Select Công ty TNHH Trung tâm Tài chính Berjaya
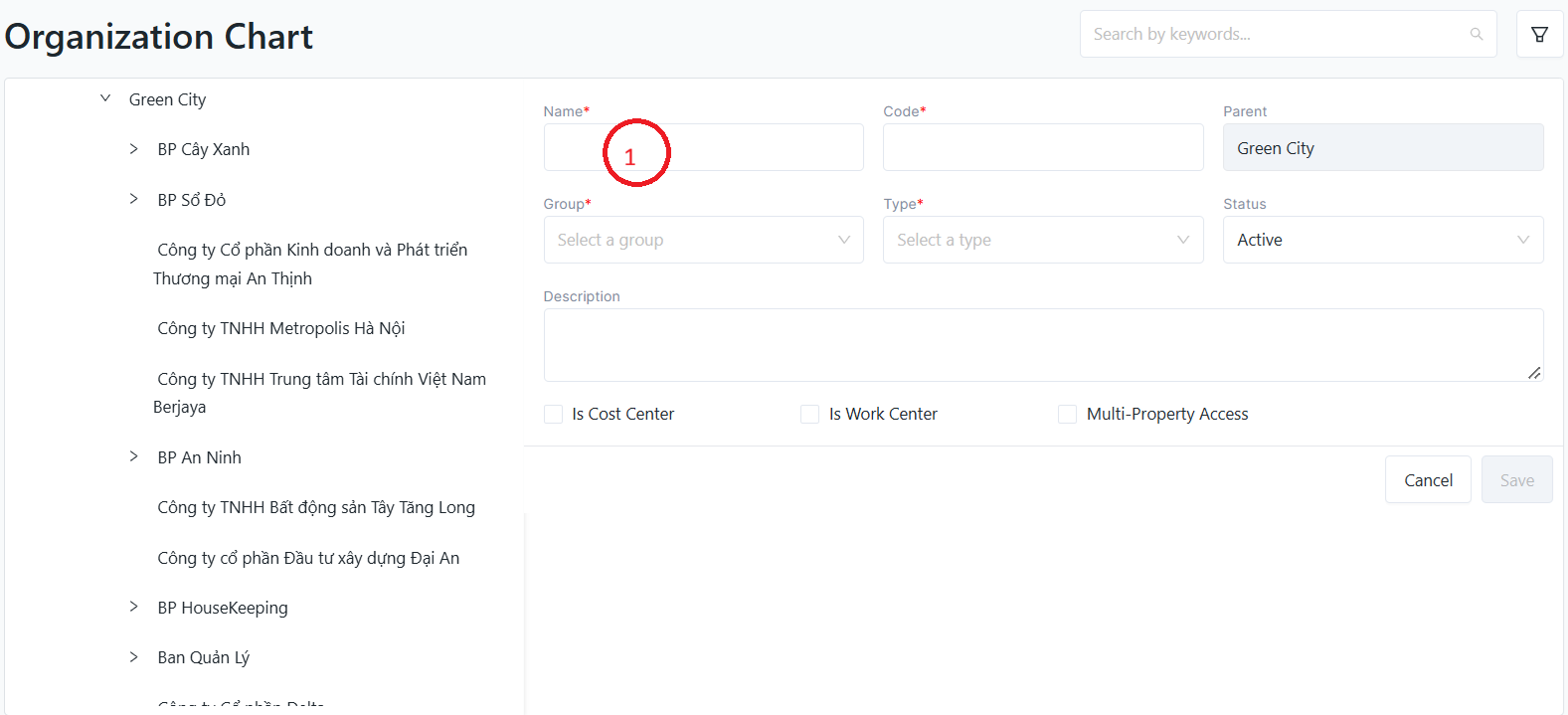Screen dimensions: 1568x715 [x=320, y=393]
